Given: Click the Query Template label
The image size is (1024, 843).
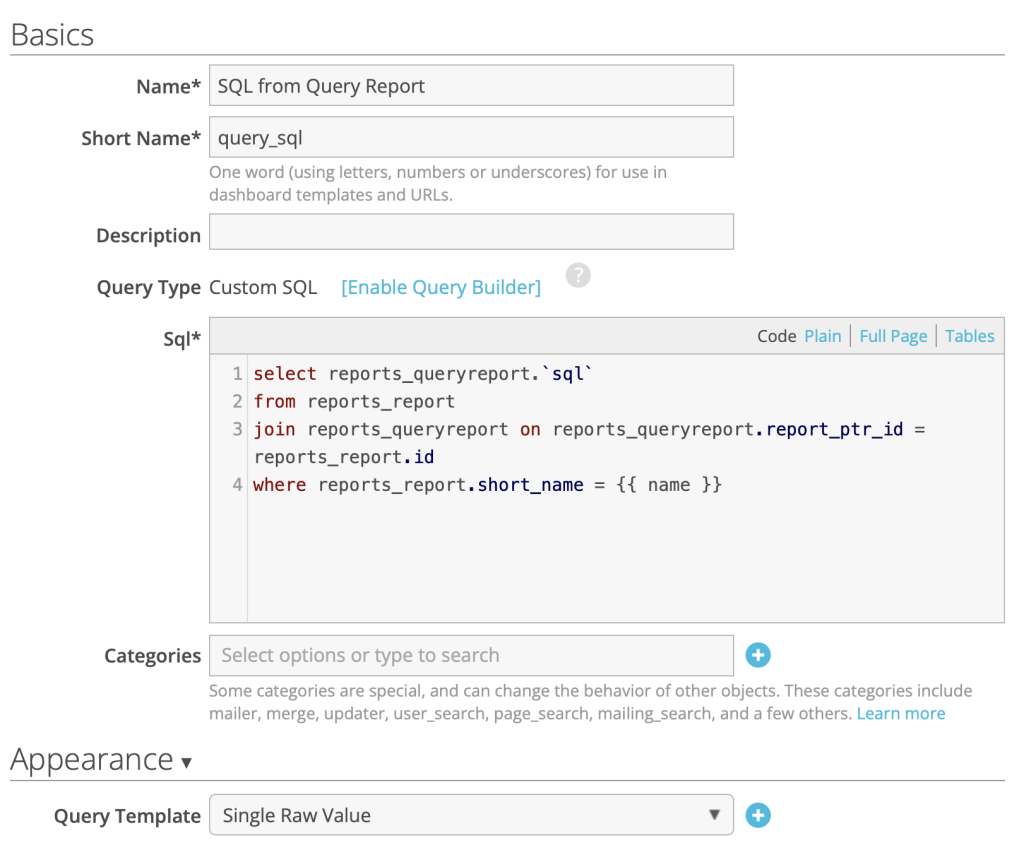Looking at the screenshot, I should 127,816.
